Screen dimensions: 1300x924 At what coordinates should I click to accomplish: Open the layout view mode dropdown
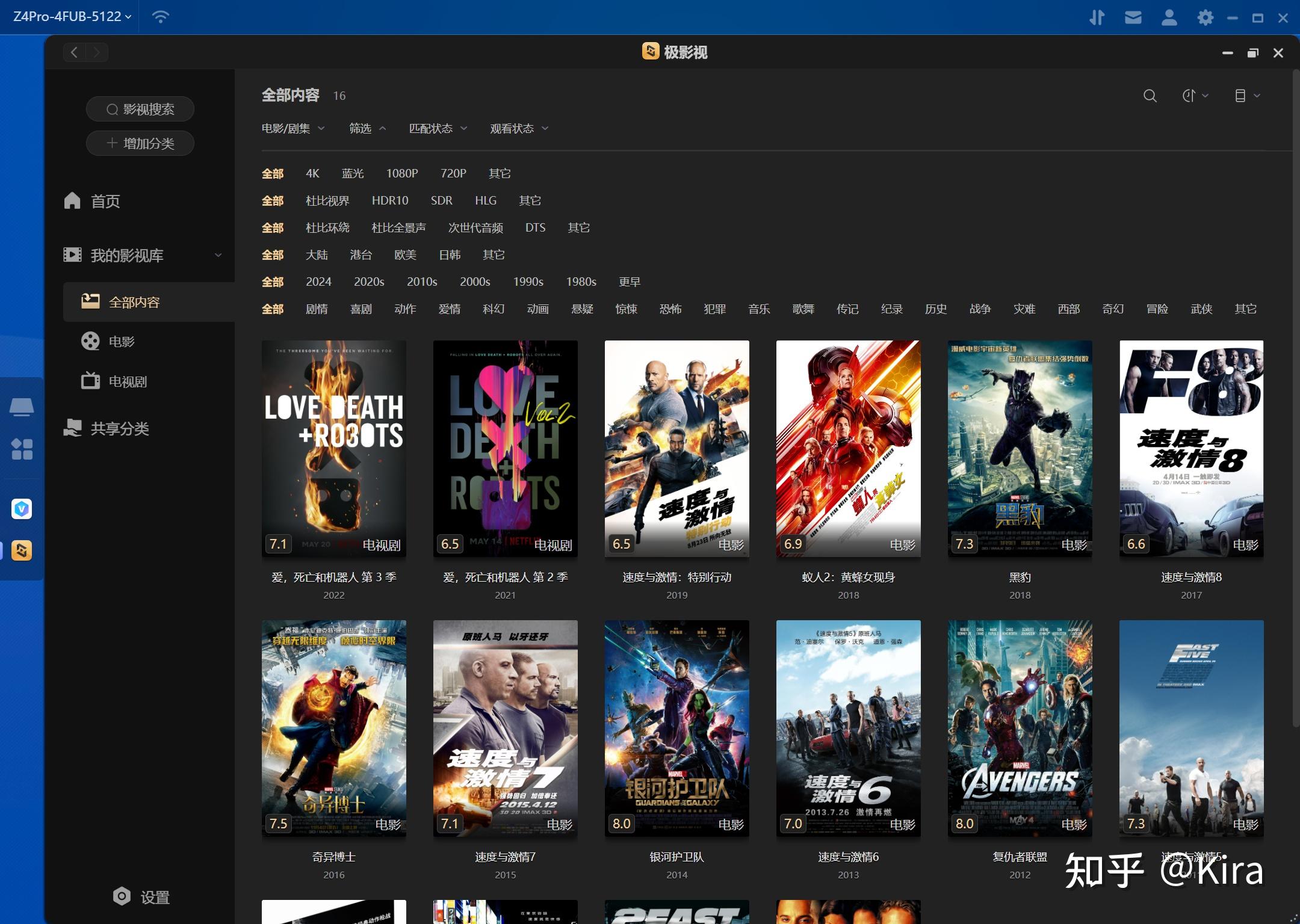coord(1246,96)
